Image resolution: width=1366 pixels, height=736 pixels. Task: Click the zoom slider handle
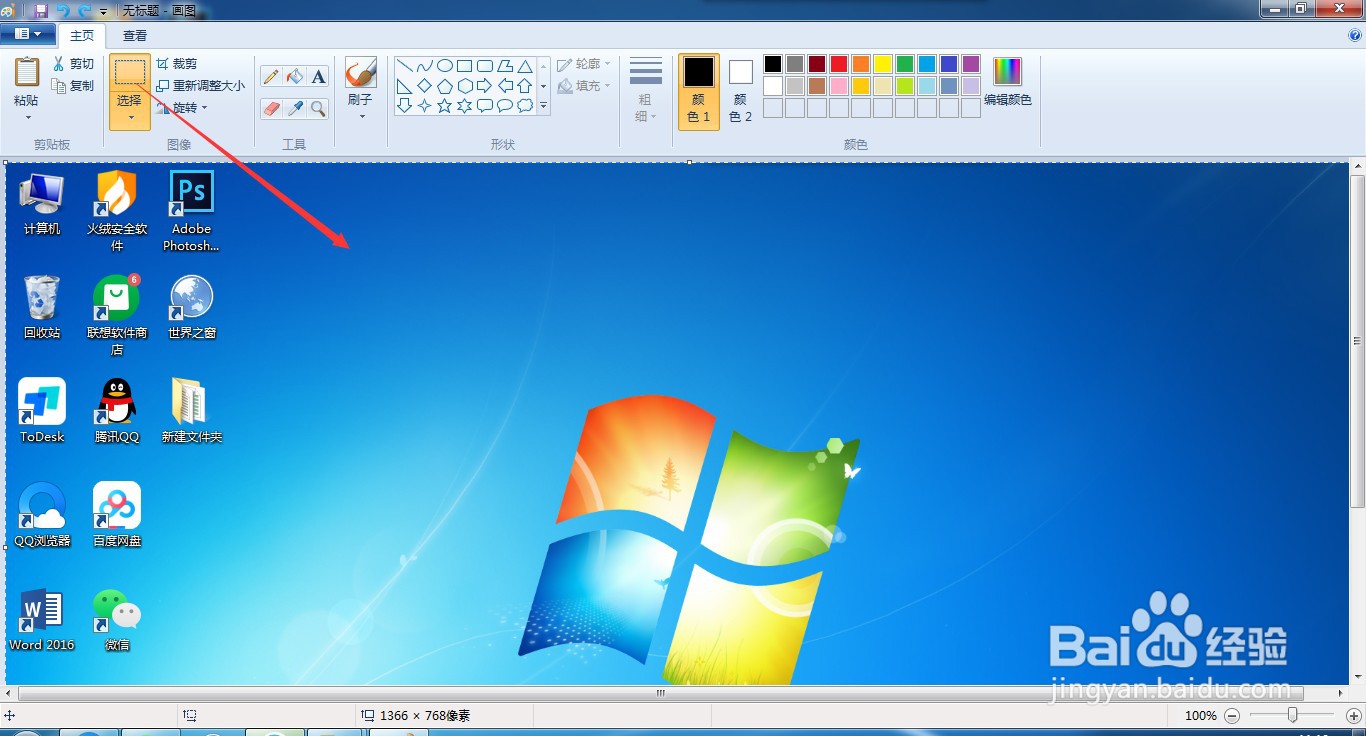click(x=1293, y=715)
